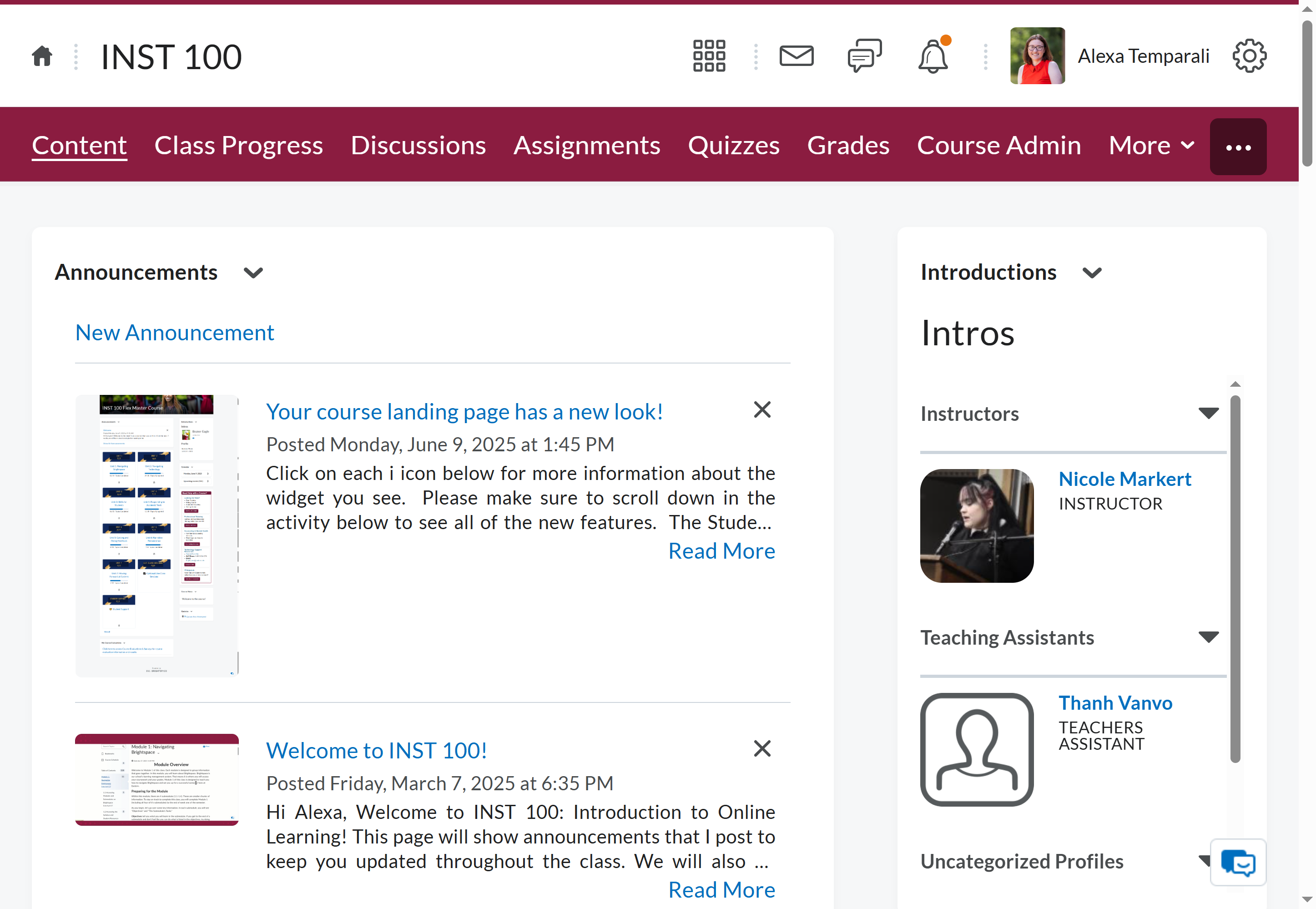Click Read More under the landing page announcement
This screenshot has width=1316, height=909.
pos(721,551)
